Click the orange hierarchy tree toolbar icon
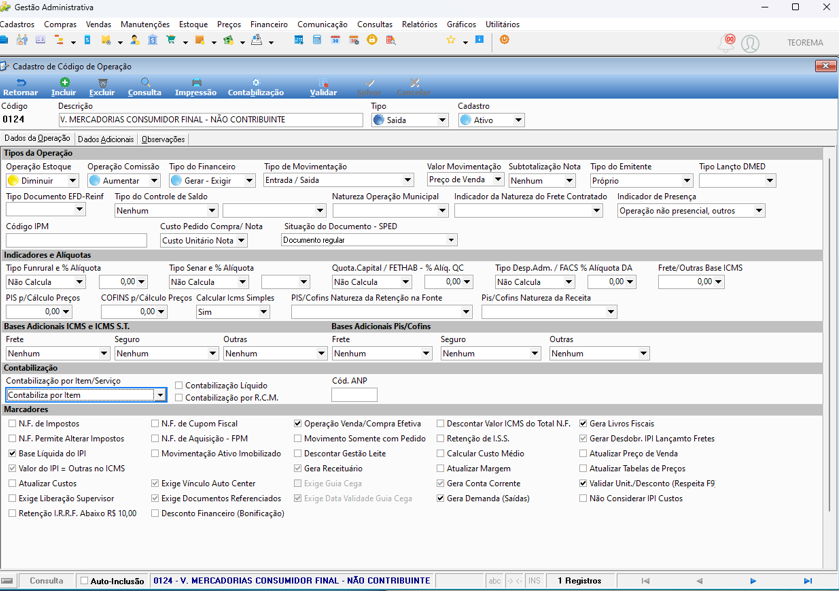The width and height of the screenshot is (839, 591). click(x=59, y=40)
